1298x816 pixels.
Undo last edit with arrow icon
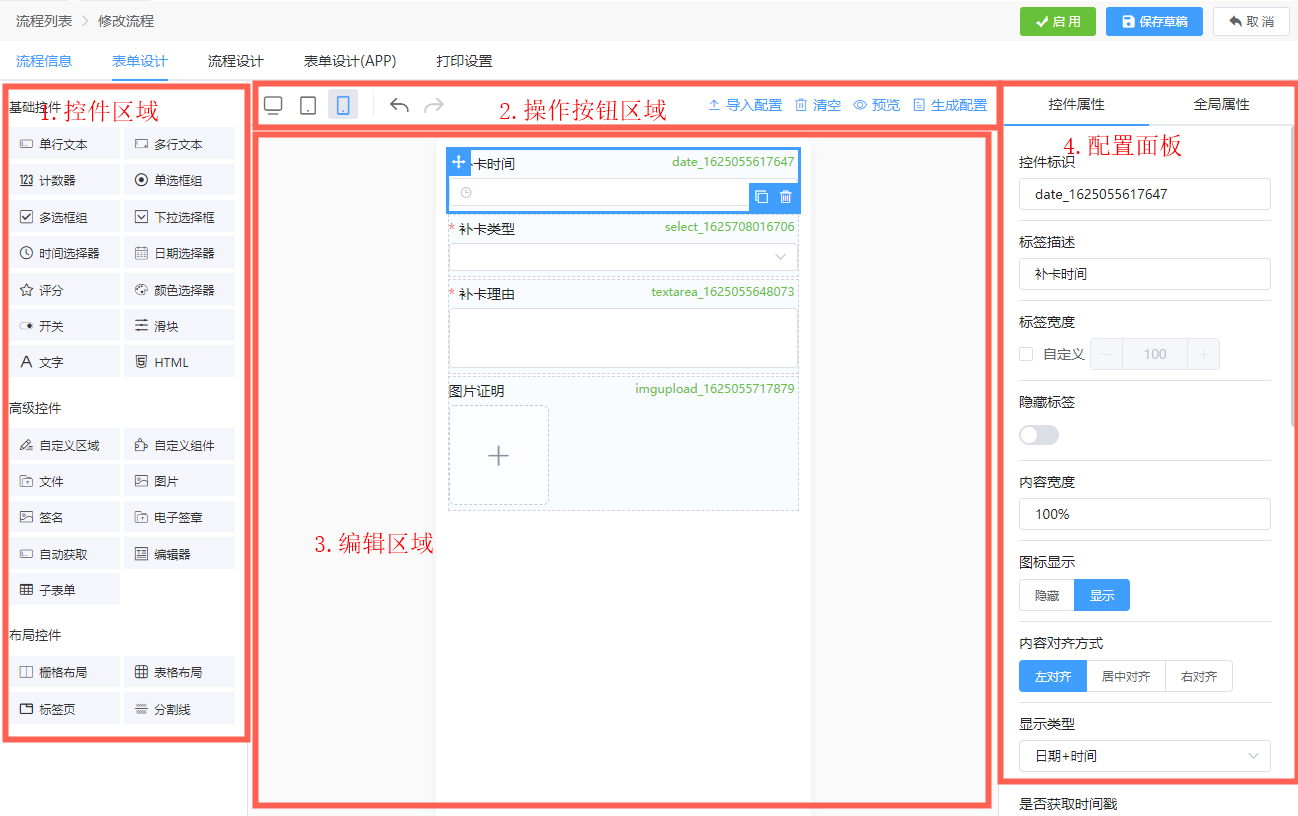click(x=399, y=105)
